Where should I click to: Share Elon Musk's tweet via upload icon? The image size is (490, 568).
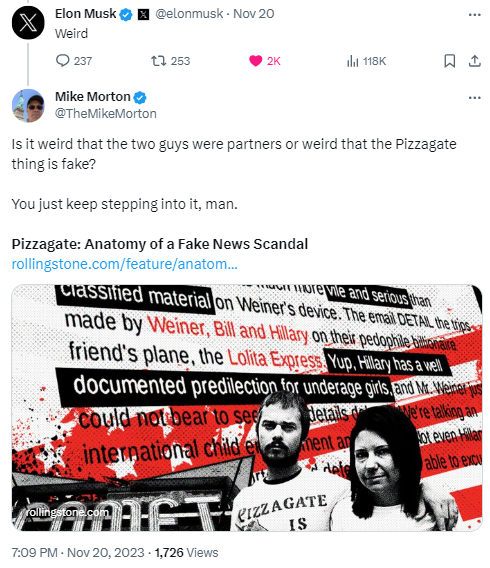[x=474, y=61]
